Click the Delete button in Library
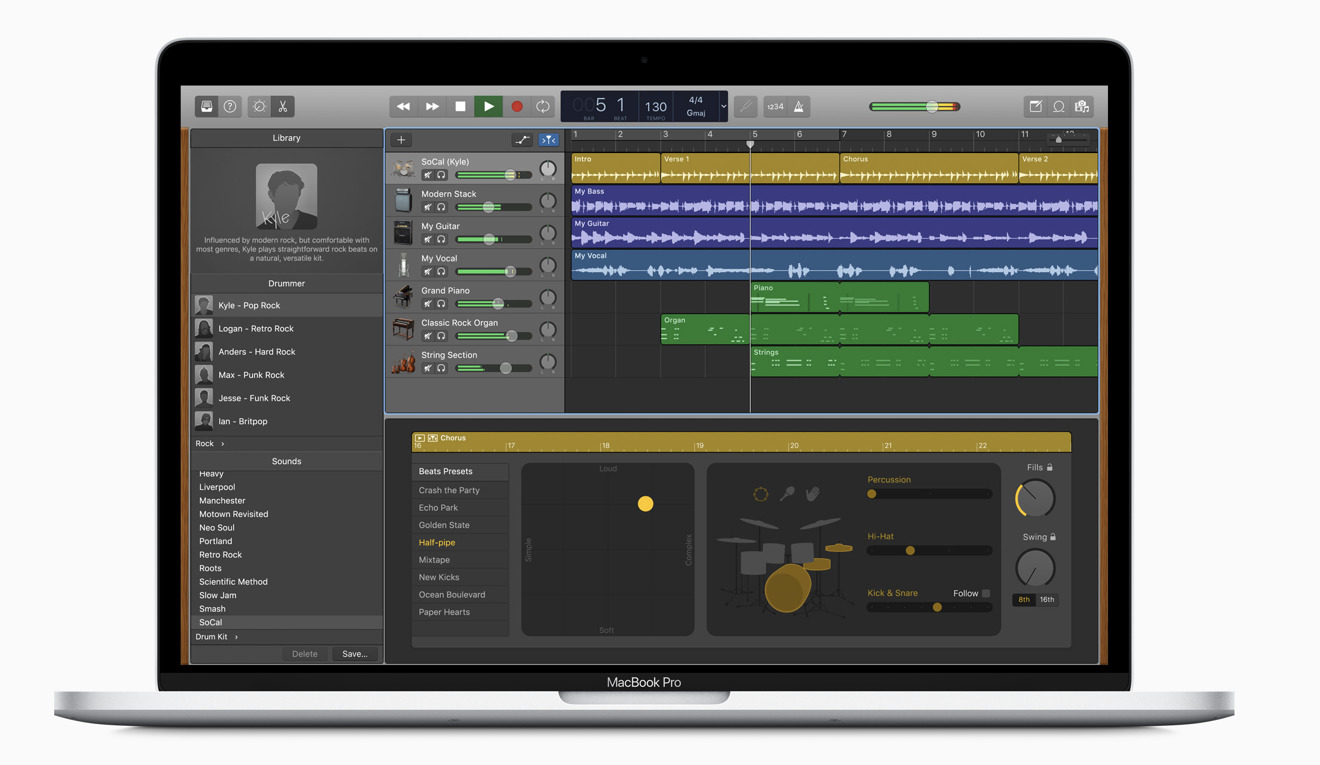The image size is (1320, 765). pyautogui.click(x=305, y=654)
